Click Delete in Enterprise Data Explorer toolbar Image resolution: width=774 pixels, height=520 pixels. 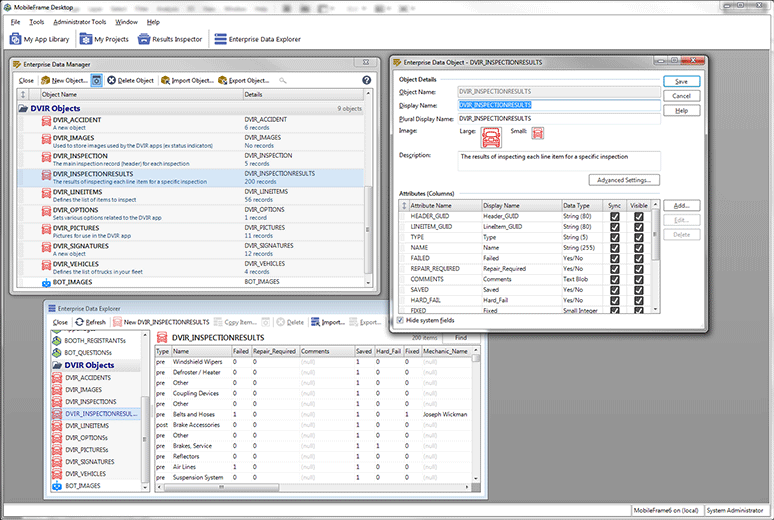pyautogui.click(x=290, y=322)
